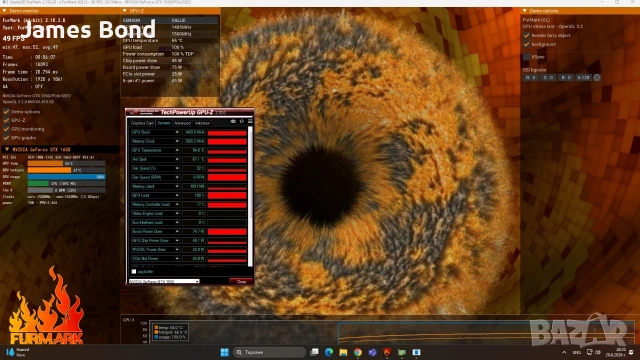The height and width of the screenshot is (360, 640).
Task: Click GPU-Z screenshot camera icon
Action: (x=233, y=121)
